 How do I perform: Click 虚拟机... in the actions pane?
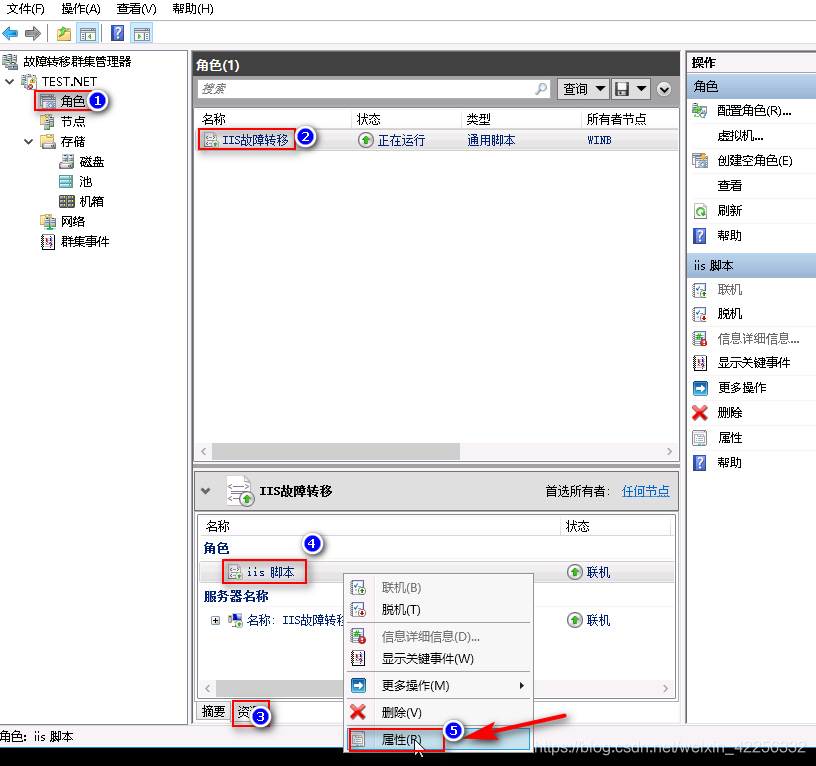[x=740, y=135]
